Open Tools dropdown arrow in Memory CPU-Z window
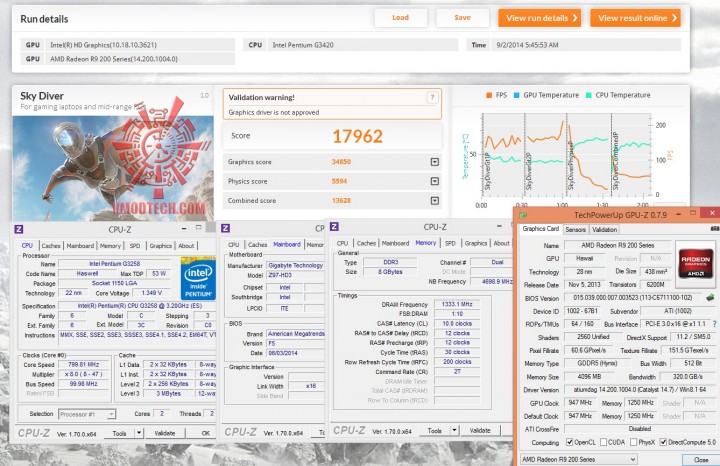 pos(454,431)
